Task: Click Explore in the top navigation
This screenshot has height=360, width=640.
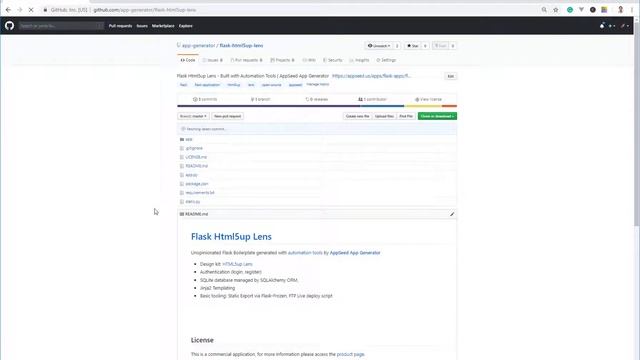Action: [x=186, y=26]
